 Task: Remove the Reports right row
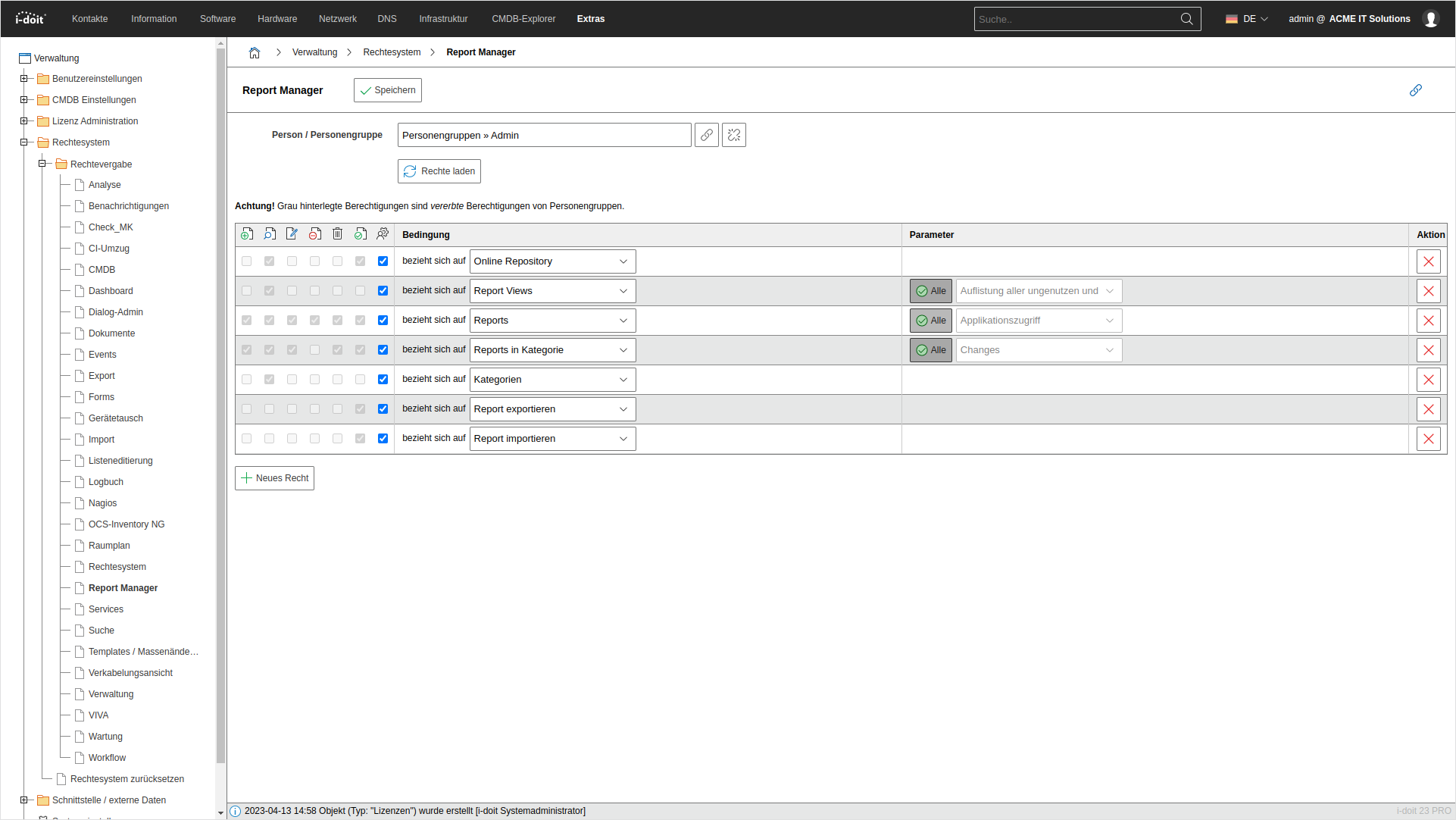point(1428,321)
